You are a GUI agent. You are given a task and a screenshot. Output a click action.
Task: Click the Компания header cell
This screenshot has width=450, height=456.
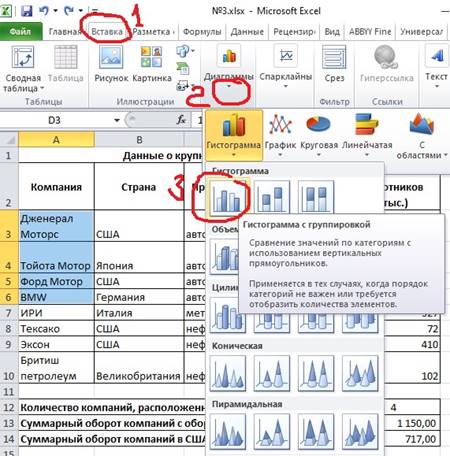[x=56, y=187]
